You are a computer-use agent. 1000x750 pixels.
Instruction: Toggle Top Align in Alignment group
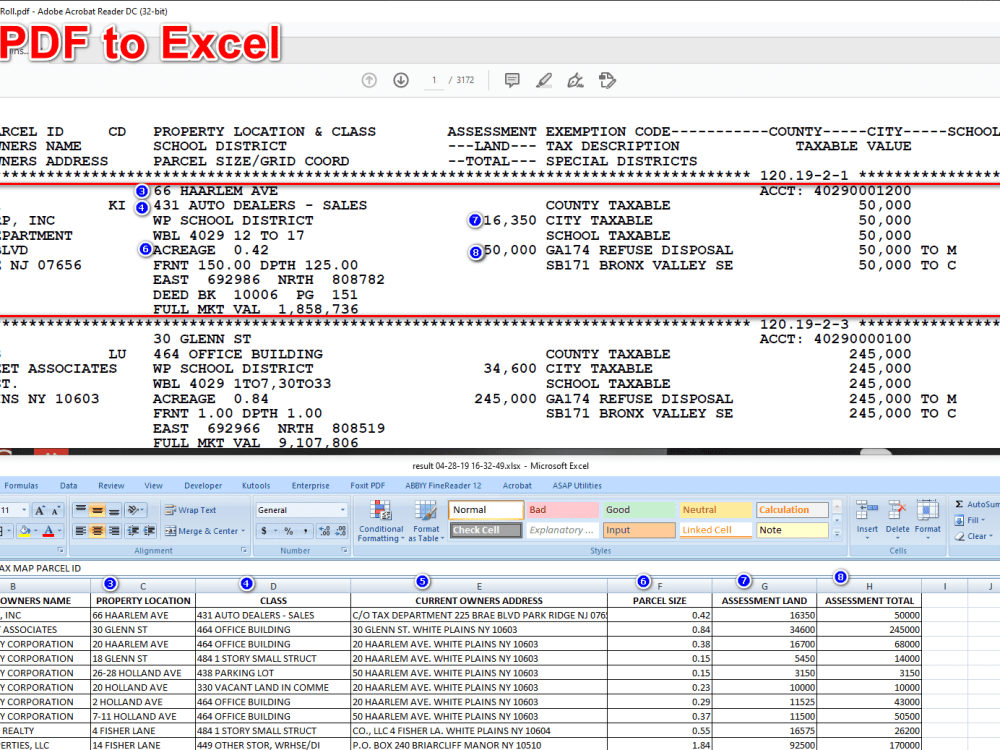[x=80, y=510]
